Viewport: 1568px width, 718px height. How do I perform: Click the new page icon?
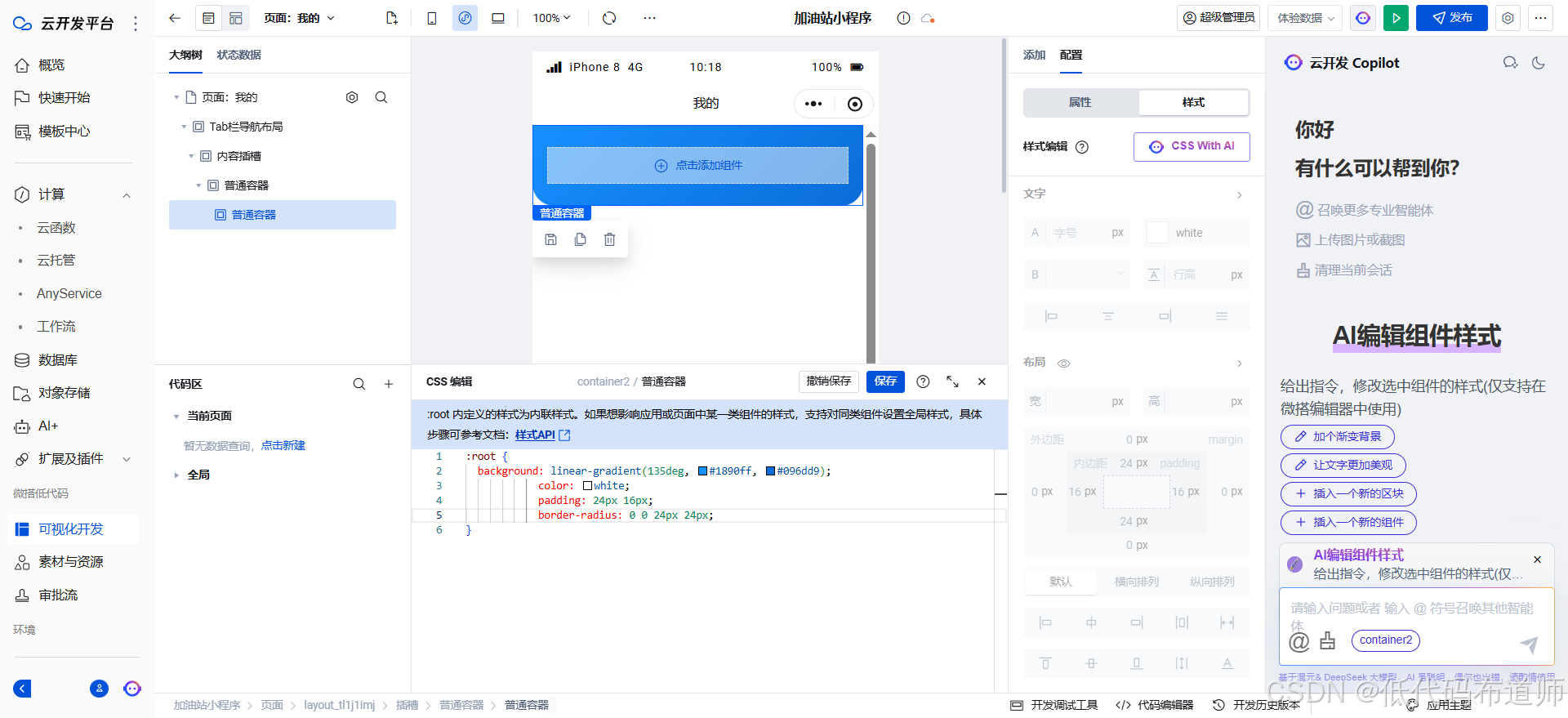click(x=392, y=18)
